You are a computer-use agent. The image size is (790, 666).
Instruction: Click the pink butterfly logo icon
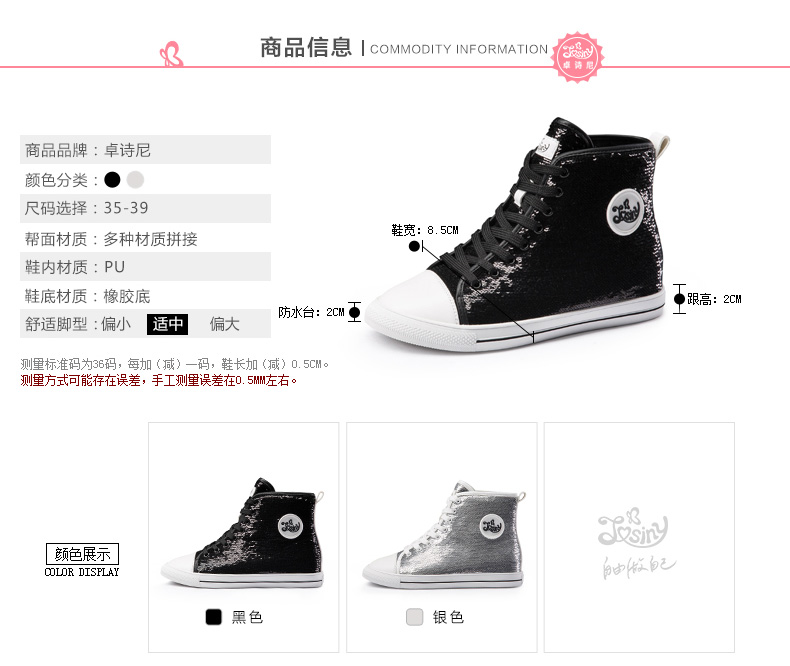[x=171, y=54]
